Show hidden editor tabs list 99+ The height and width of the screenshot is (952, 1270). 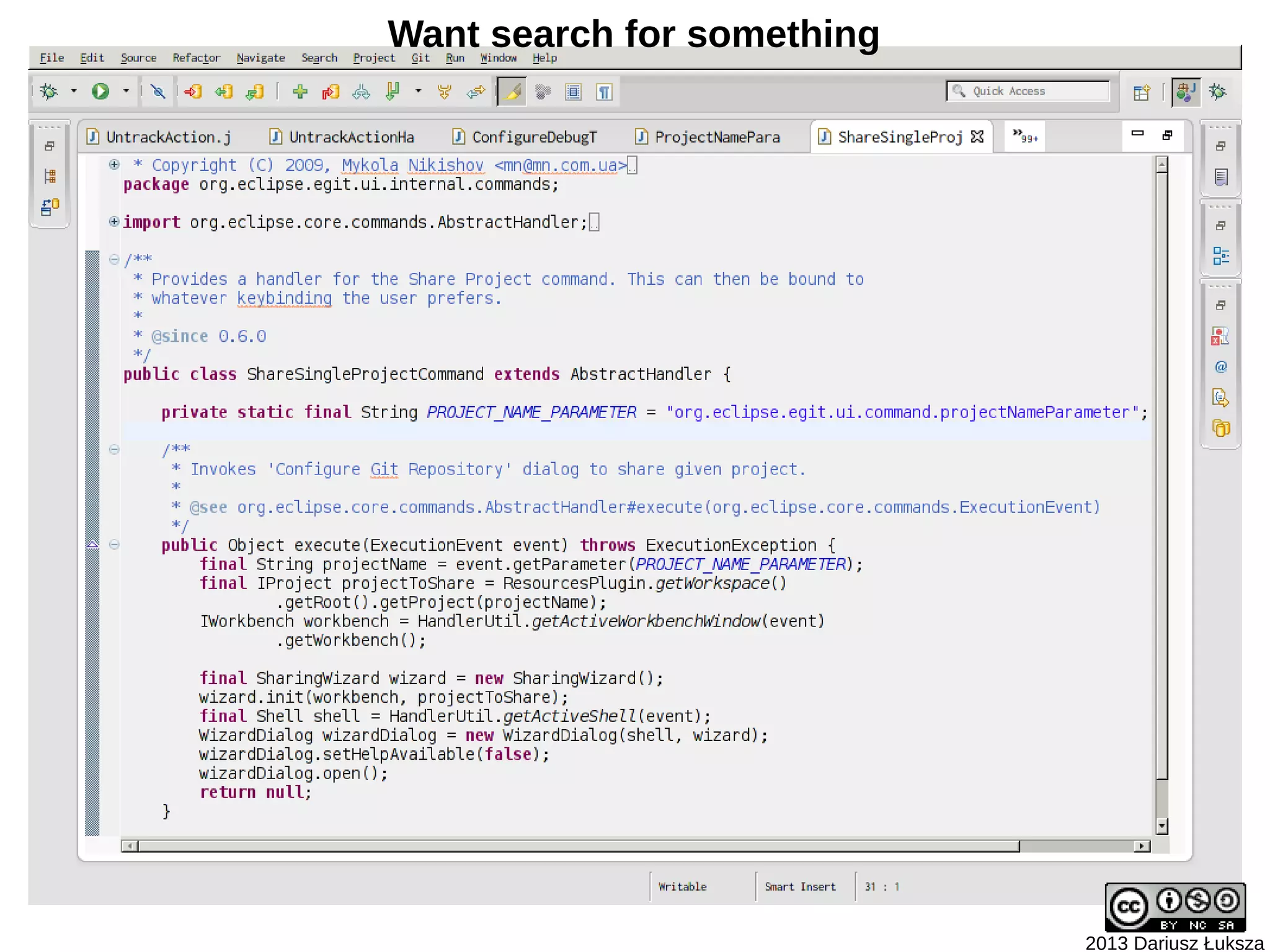click(x=1024, y=136)
